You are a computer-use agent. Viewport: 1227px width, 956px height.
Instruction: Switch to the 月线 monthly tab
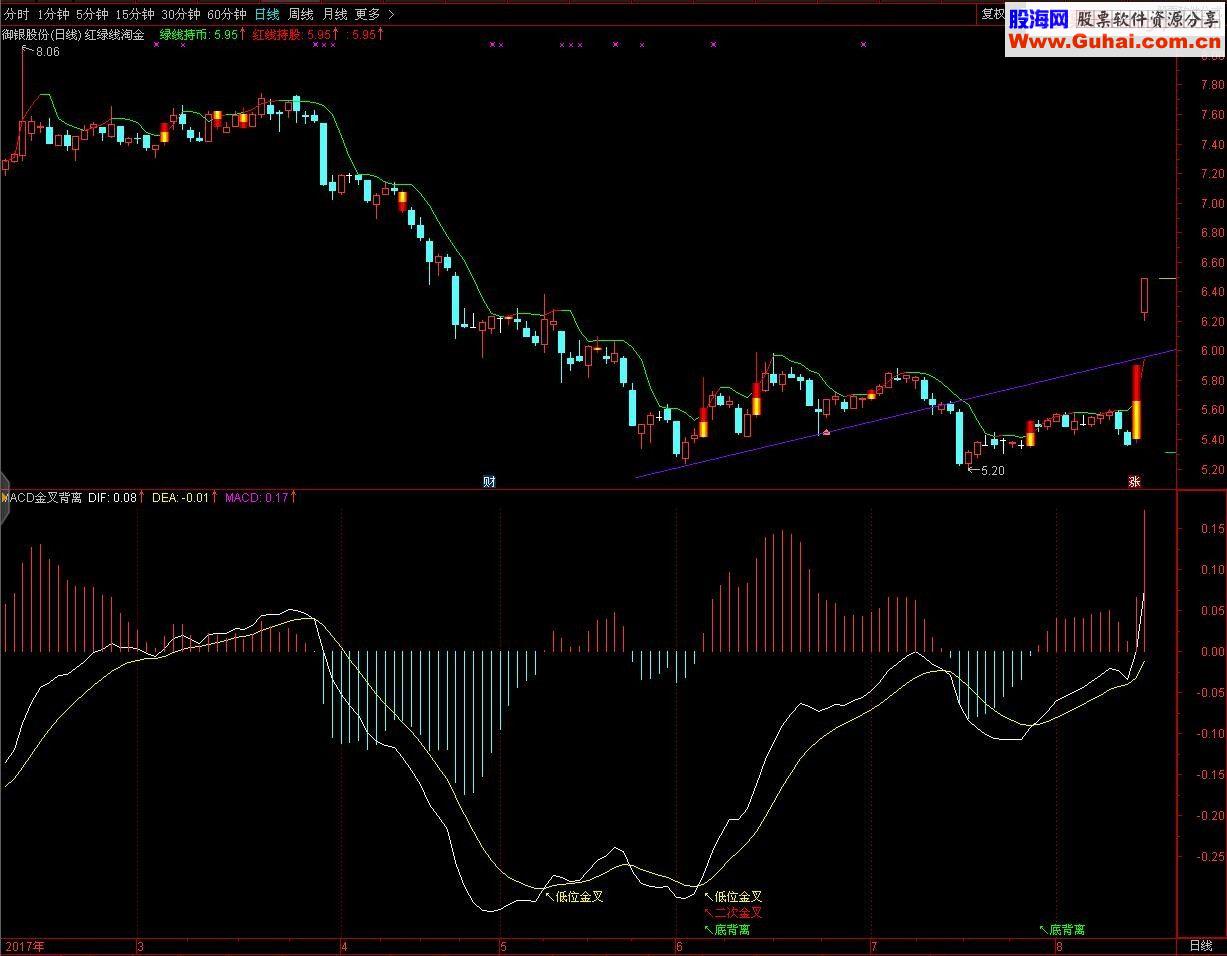[335, 14]
